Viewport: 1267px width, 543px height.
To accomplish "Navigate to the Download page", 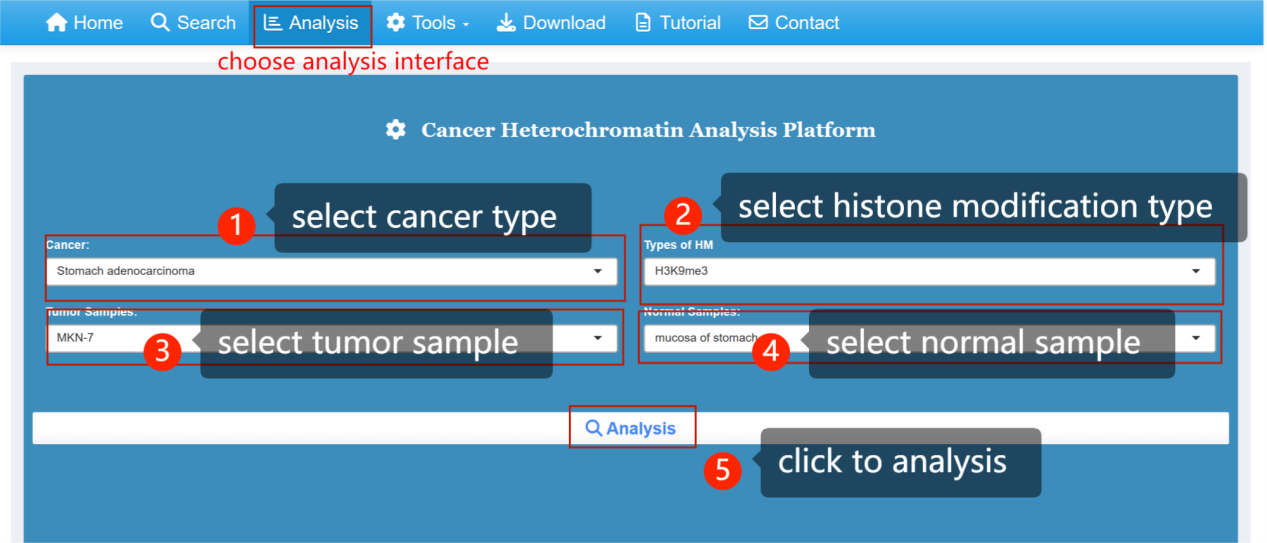I will (564, 22).
